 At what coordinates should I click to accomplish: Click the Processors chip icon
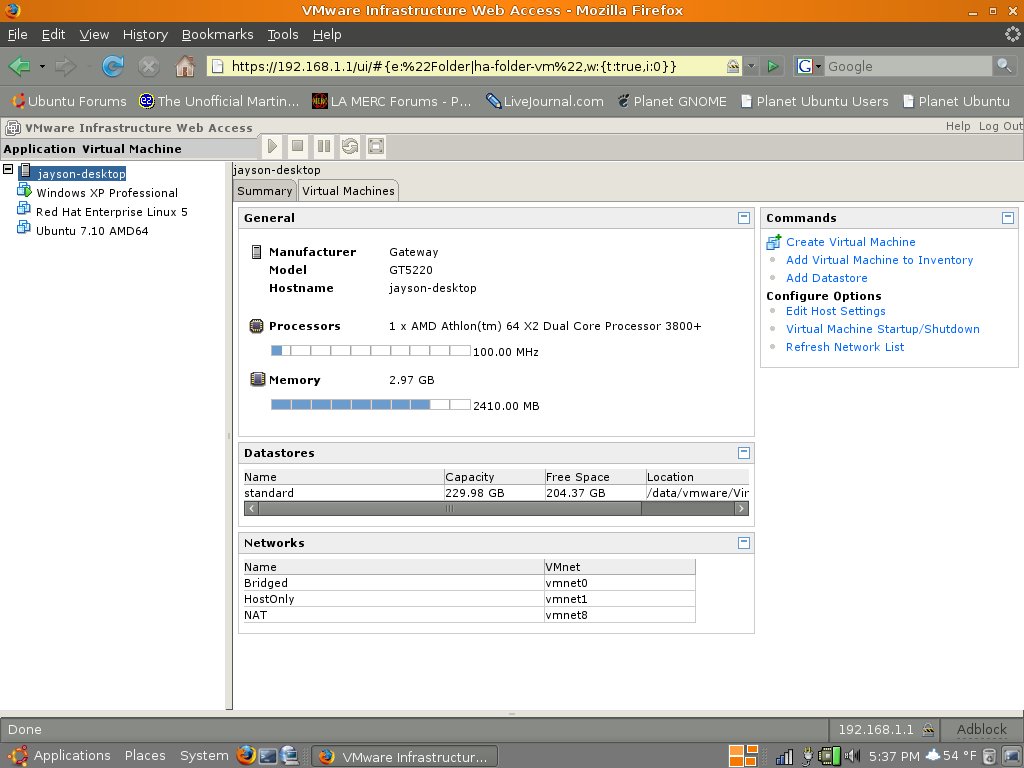pyautogui.click(x=257, y=326)
